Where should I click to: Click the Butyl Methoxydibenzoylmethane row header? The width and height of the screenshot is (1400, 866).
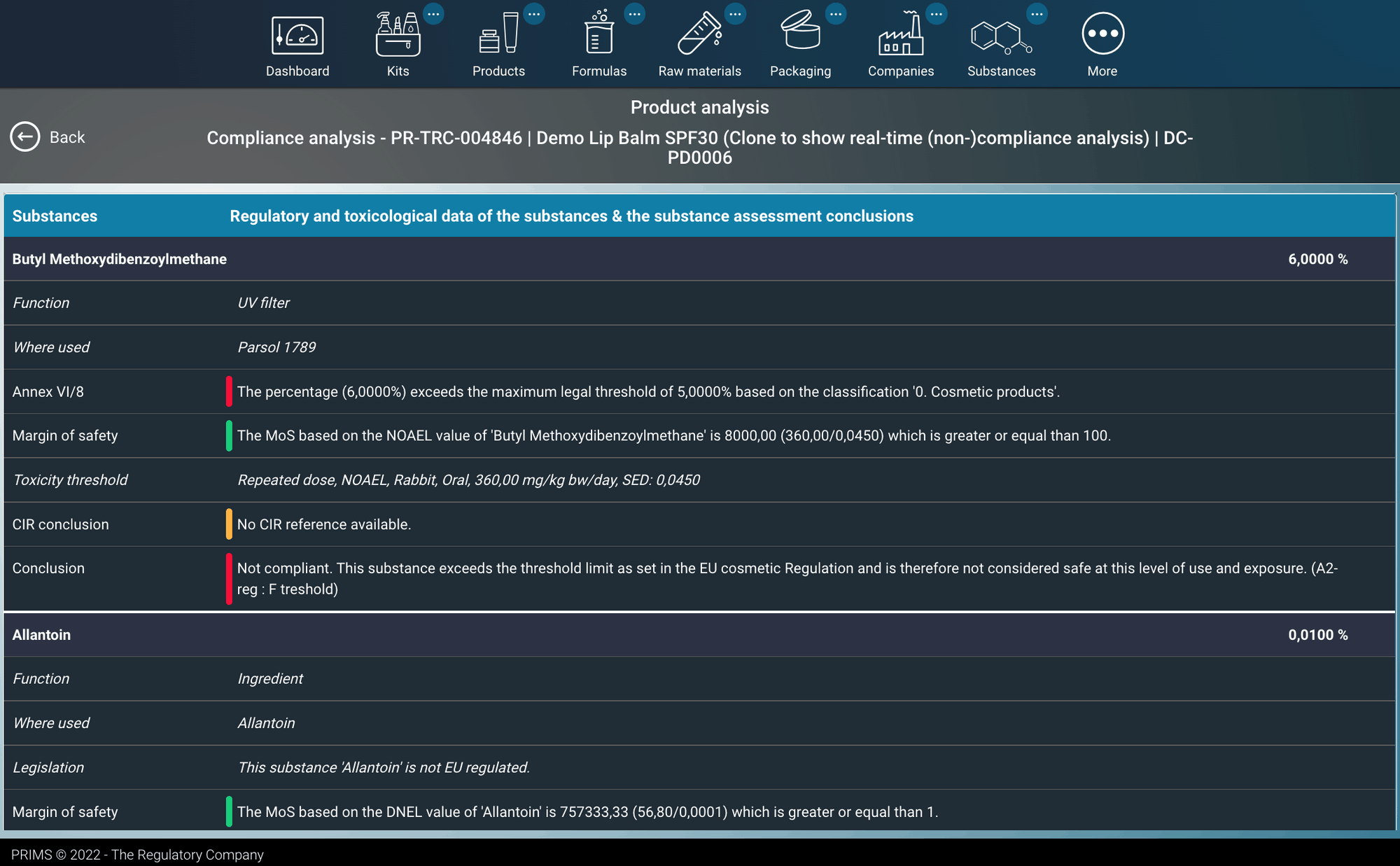tap(118, 258)
